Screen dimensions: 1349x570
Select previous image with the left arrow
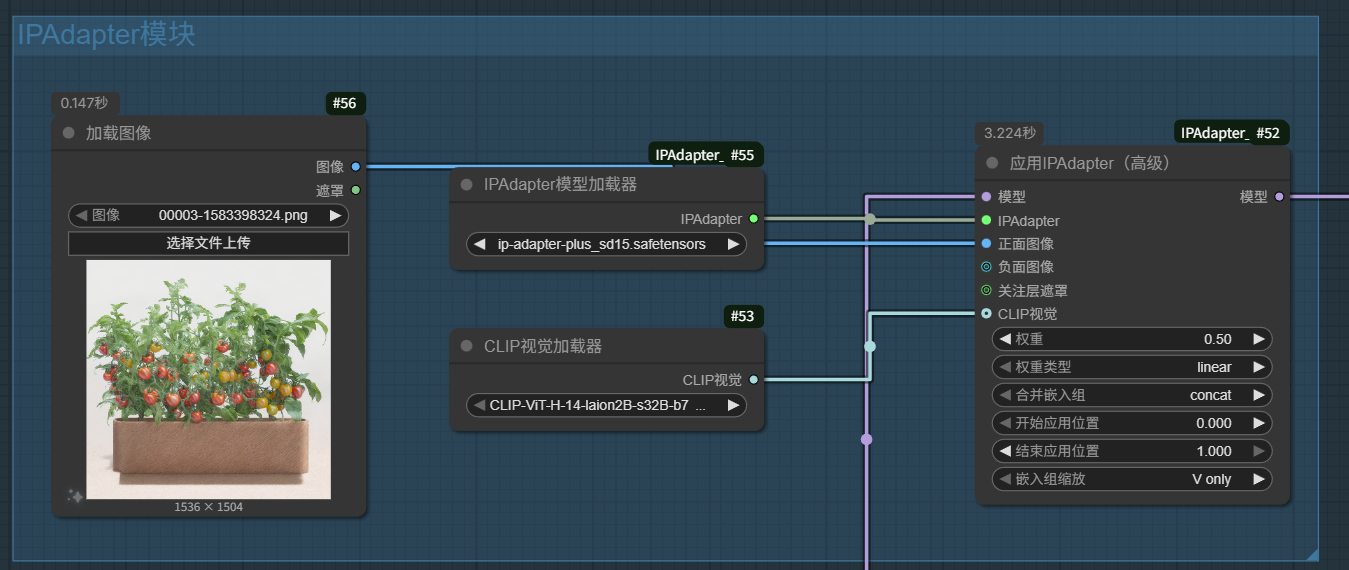pyautogui.click(x=81, y=215)
